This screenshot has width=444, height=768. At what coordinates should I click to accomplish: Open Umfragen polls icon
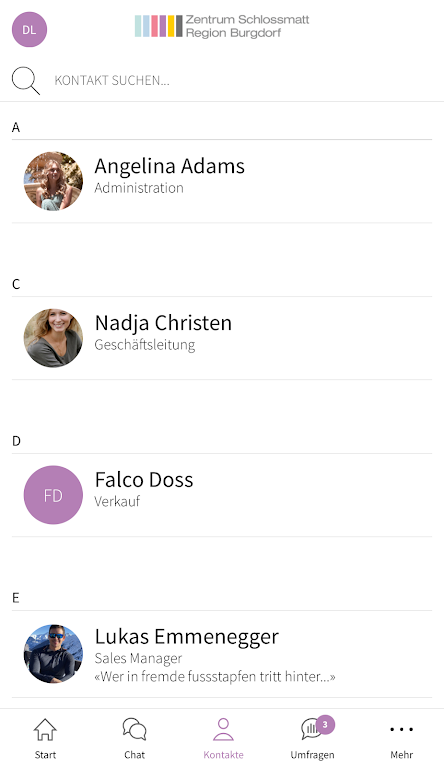pyautogui.click(x=312, y=730)
